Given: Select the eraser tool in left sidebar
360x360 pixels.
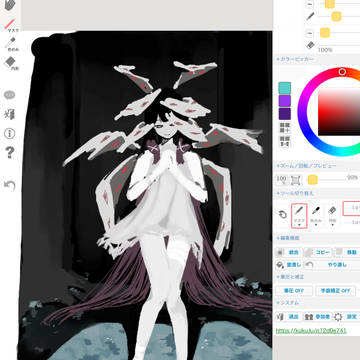Looking at the screenshot, I should click(11, 63).
